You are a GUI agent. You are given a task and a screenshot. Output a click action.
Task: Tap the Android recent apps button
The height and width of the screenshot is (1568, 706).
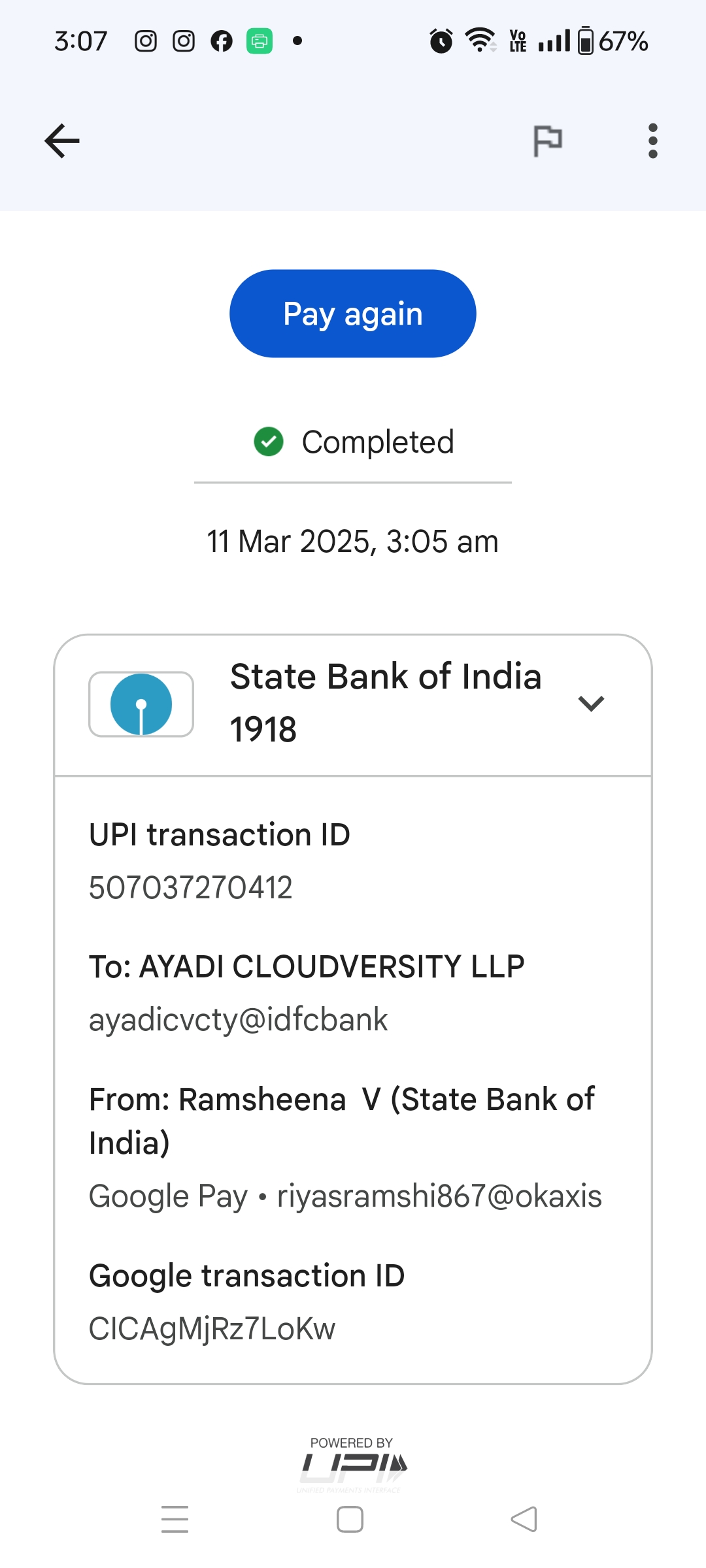point(175,1519)
